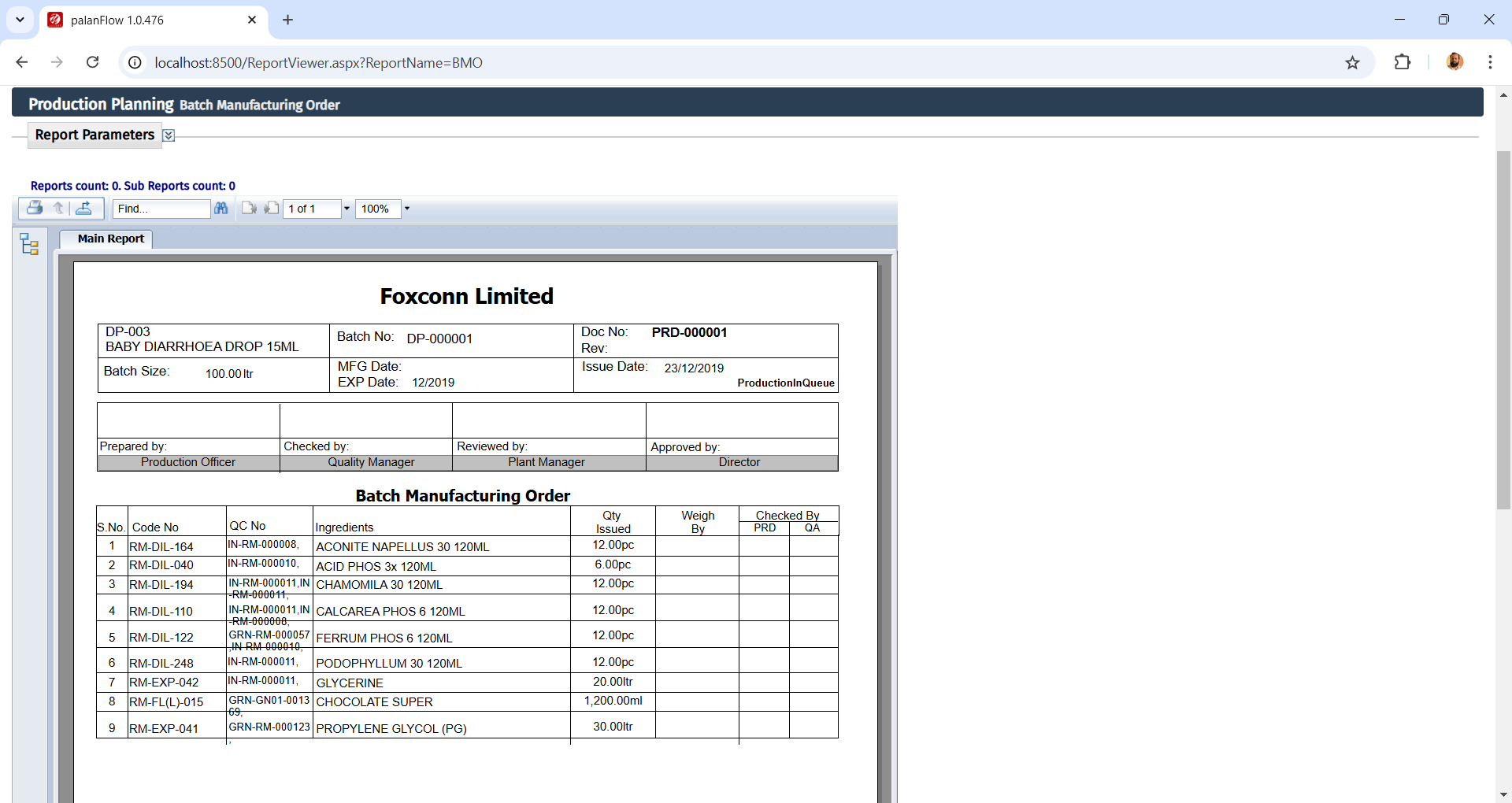Go to previous page icon
1512x803 pixels.
[272, 208]
